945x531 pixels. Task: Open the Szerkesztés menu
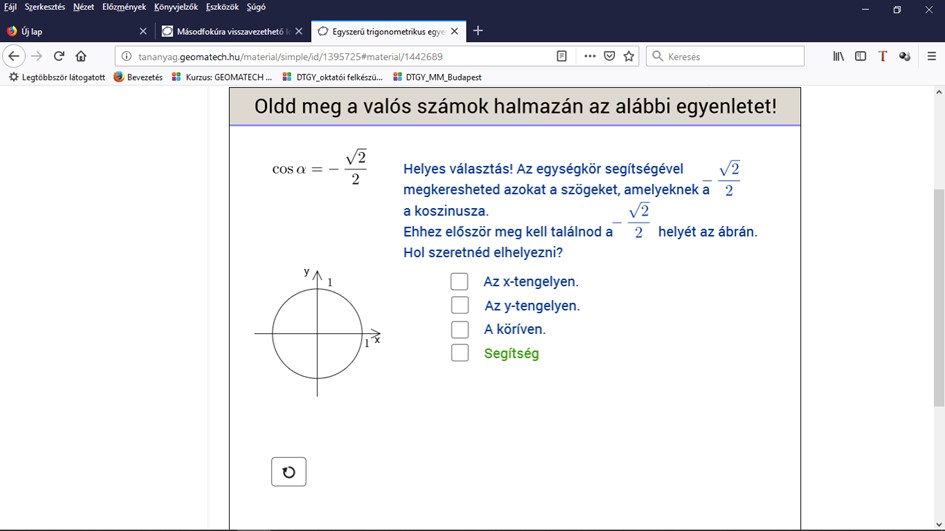click(45, 7)
